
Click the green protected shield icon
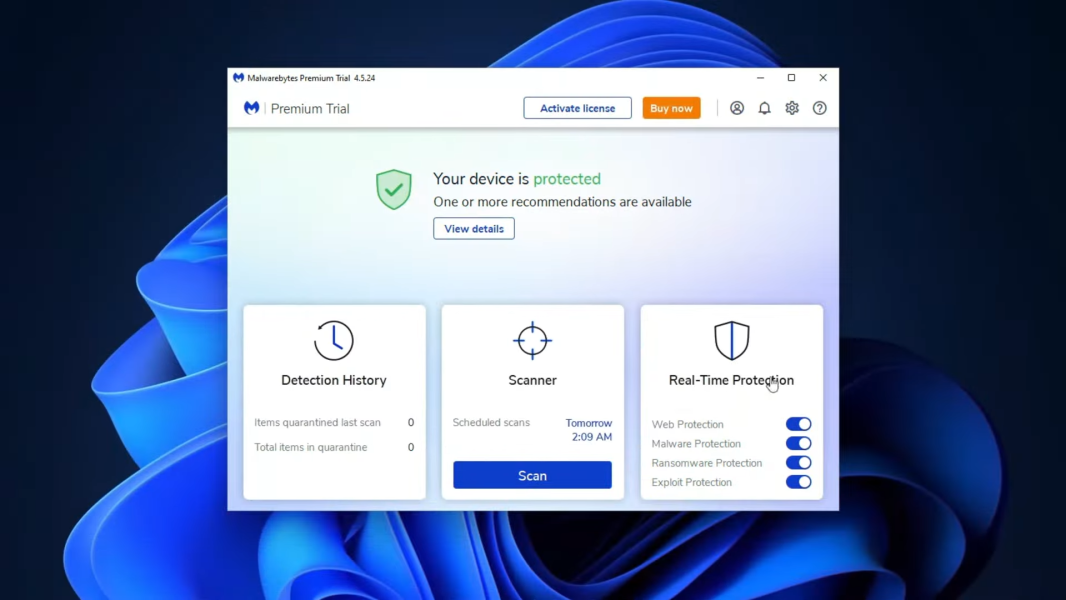pyautogui.click(x=394, y=189)
